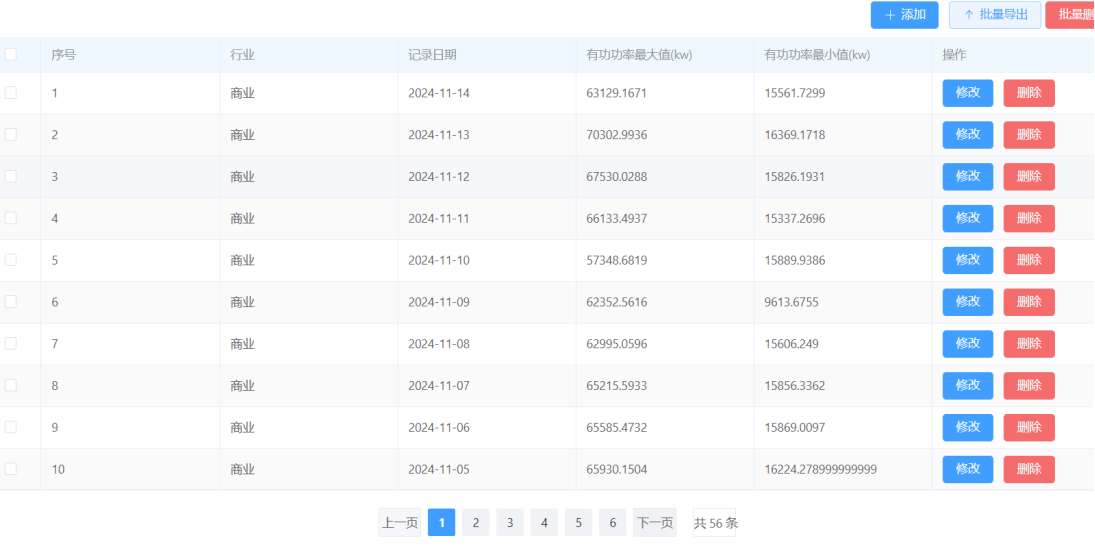Click 删除 for the 2024-11-10 record
The image size is (1095, 549).
pyautogui.click(x=1029, y=261)
